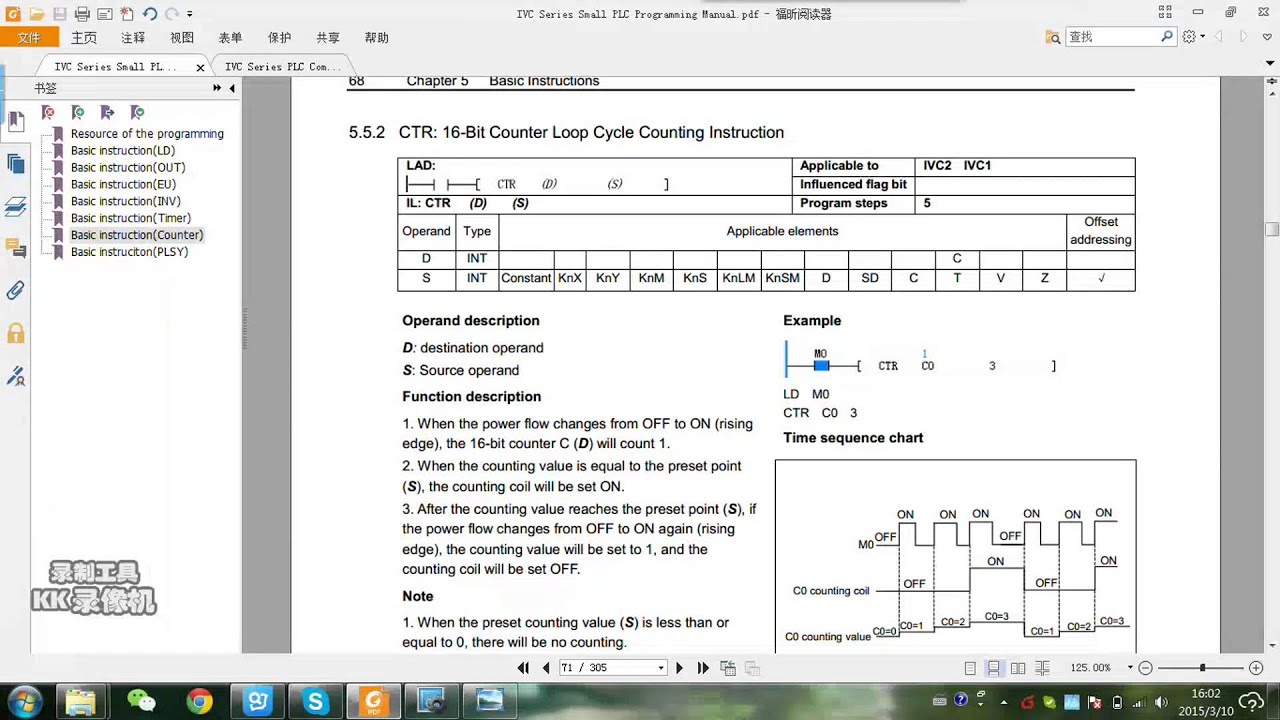
Task: Close the IVC Series Small PL... tab
Action: 200,68
